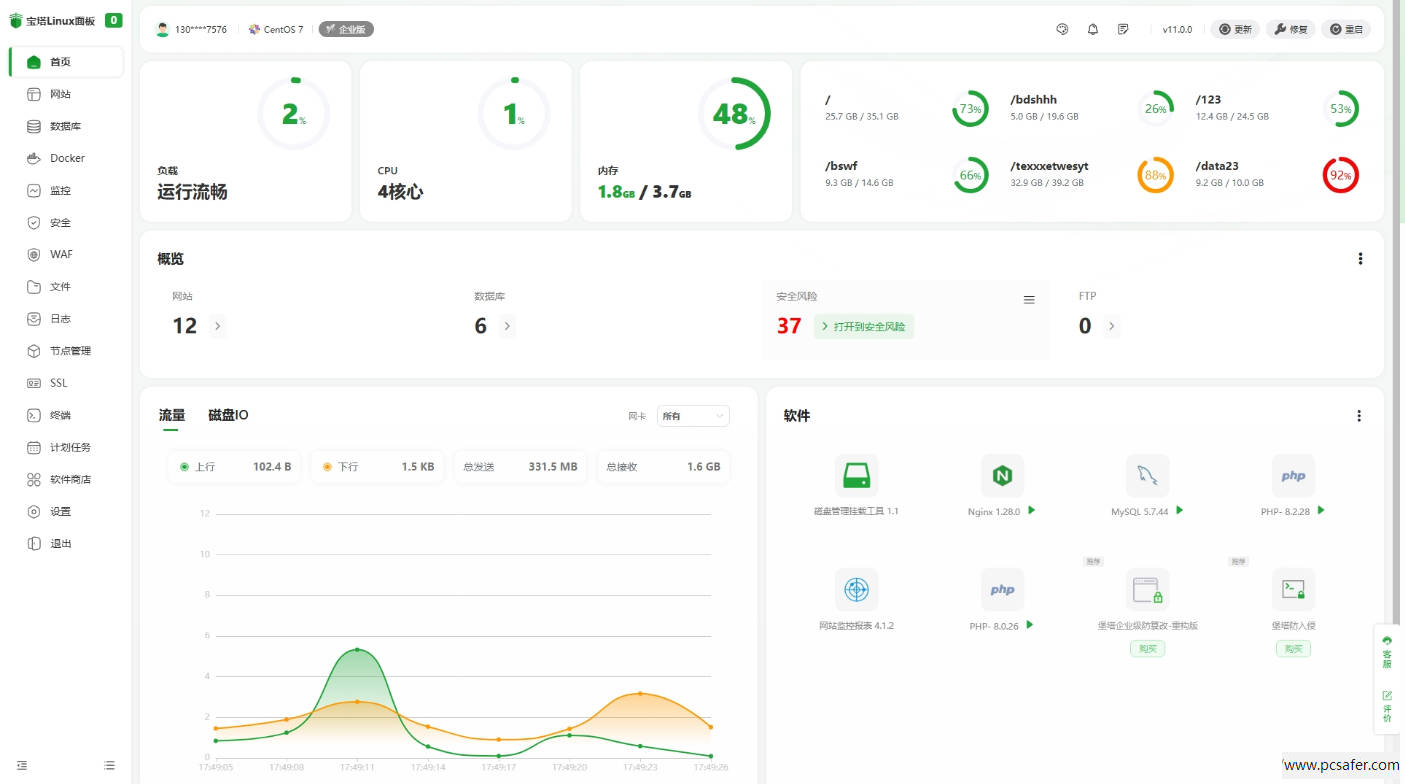The image size is (1405, 784).
Task: Expand the 网站 count arrow
Action: pyautogui.click(x=218, y=326)
